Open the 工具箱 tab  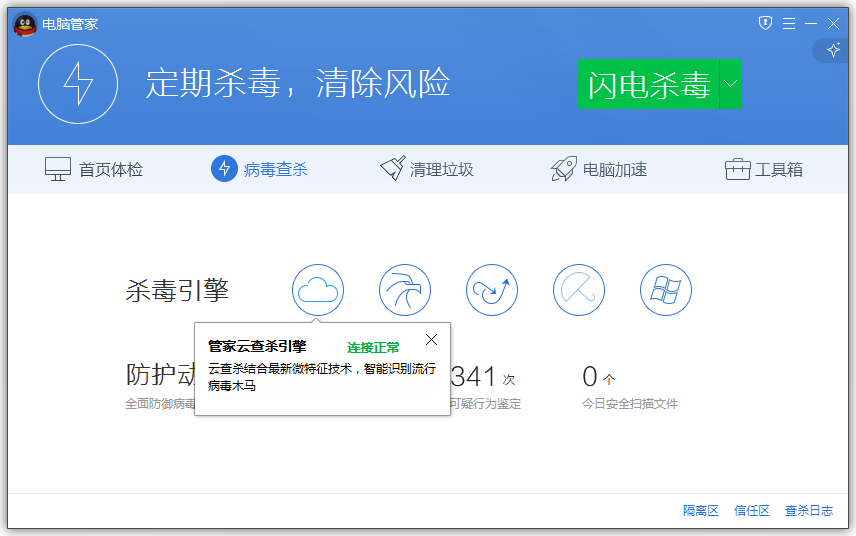point(764,169)
